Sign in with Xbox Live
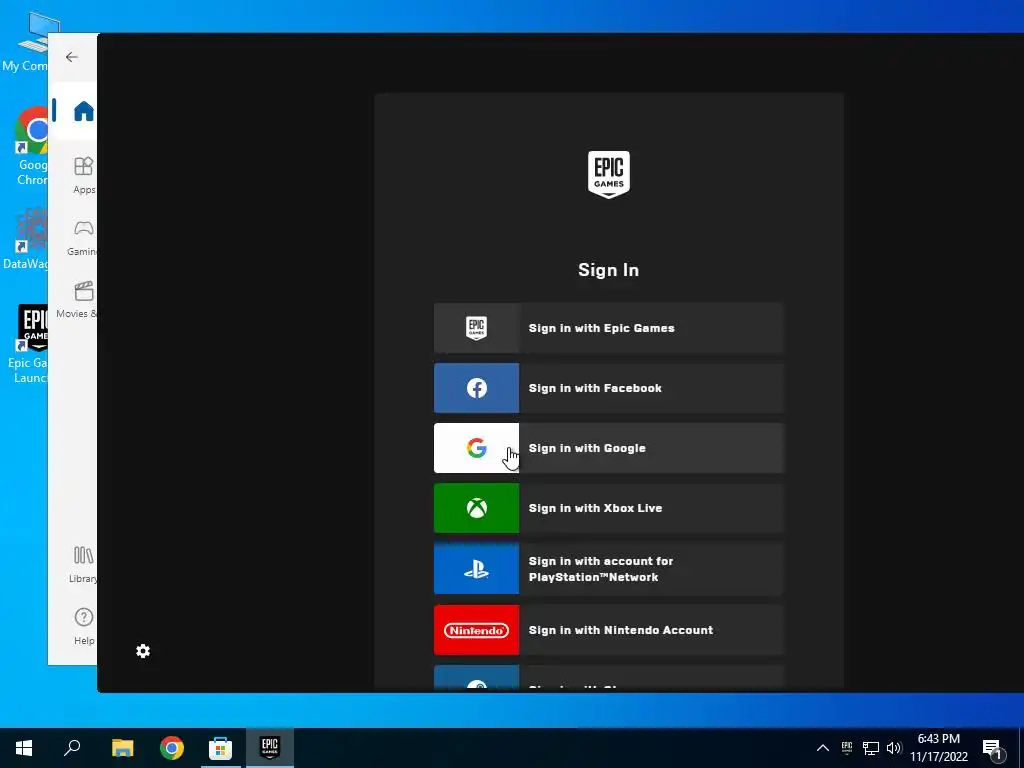This screenshot has width=1024, height=768. 609,508
